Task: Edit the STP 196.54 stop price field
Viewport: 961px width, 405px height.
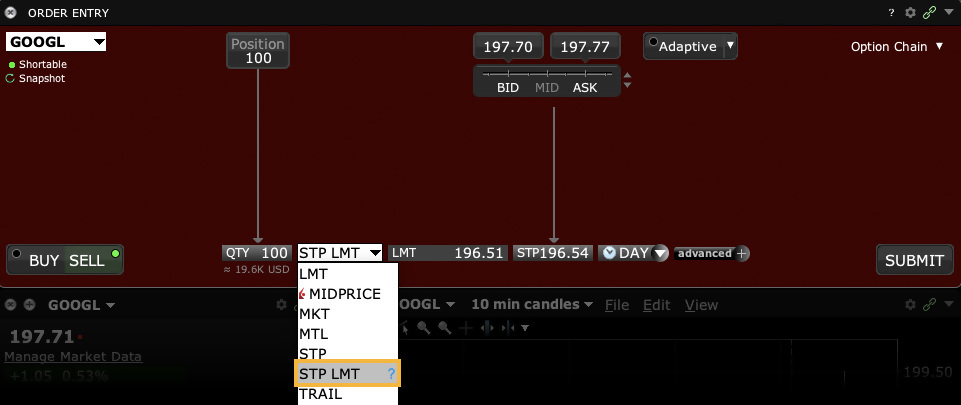Action: tap(553, 253)
